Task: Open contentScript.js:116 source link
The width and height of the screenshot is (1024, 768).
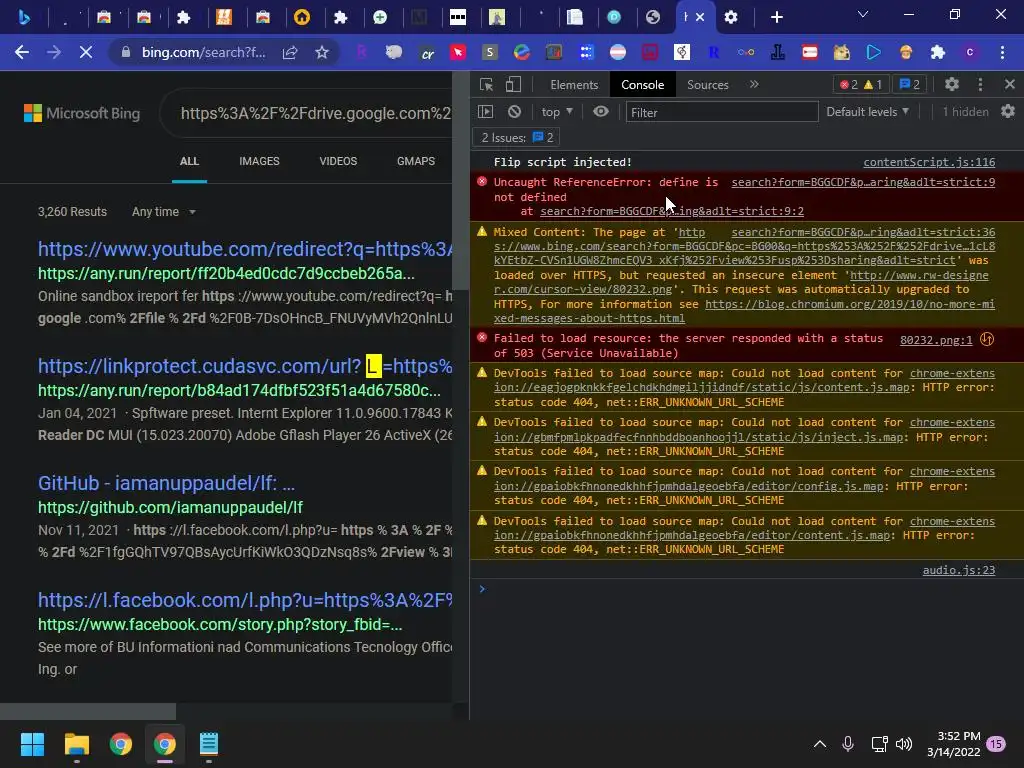Action: pos(929,162)
